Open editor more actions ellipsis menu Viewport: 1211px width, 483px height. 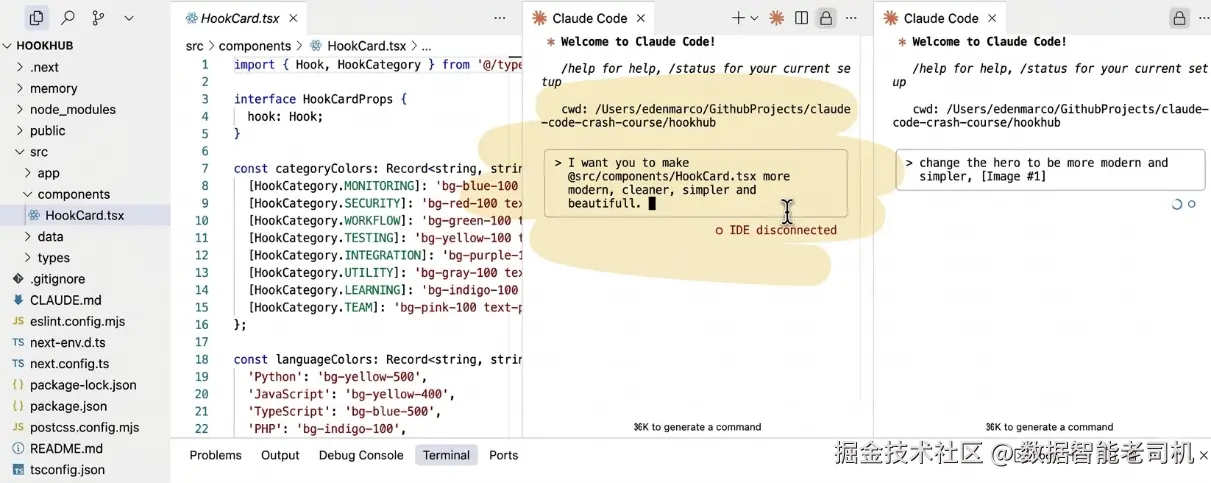click(x=500, y=18)
